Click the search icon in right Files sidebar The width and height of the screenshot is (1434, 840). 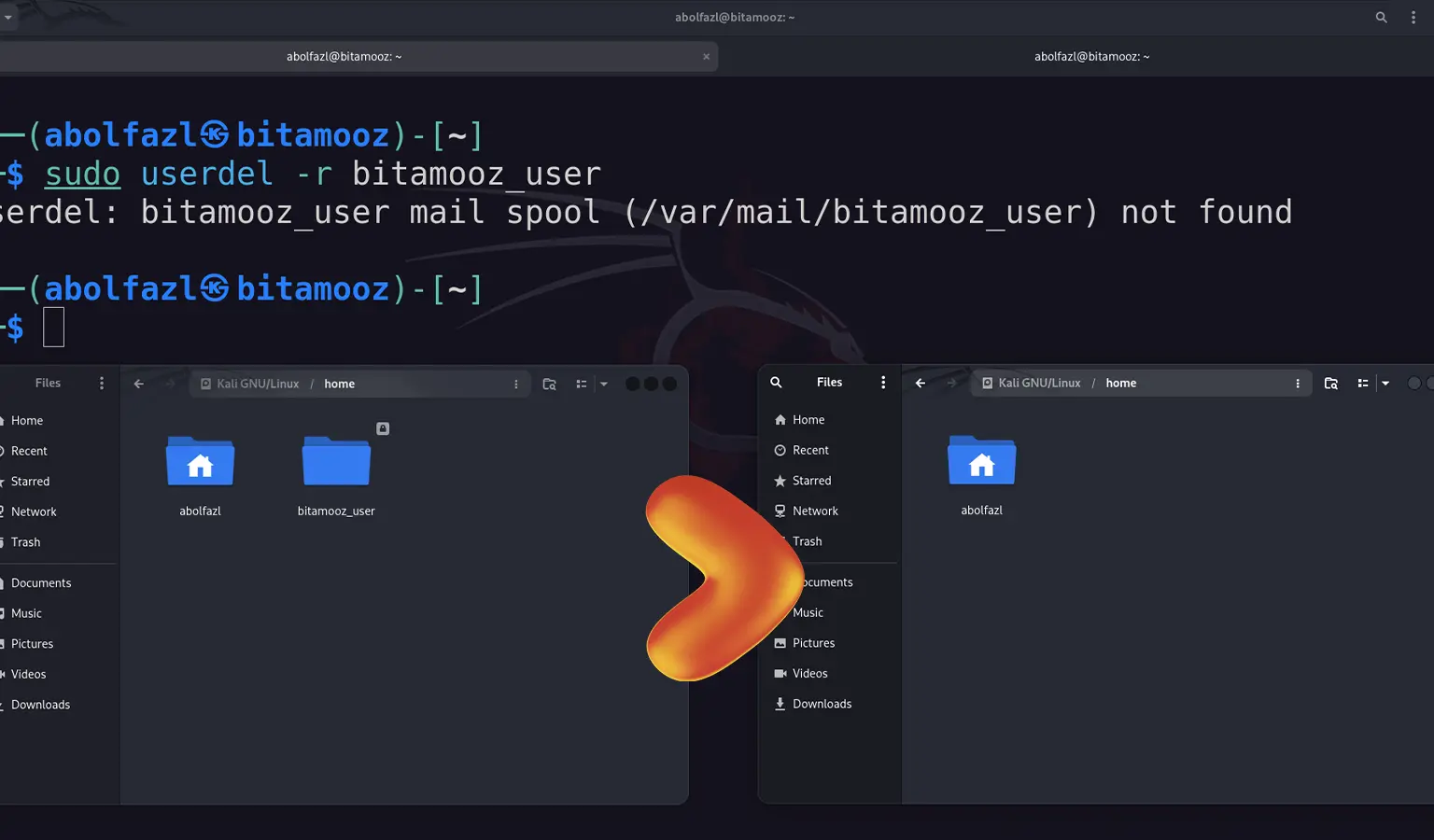click(x=776, y=383)
